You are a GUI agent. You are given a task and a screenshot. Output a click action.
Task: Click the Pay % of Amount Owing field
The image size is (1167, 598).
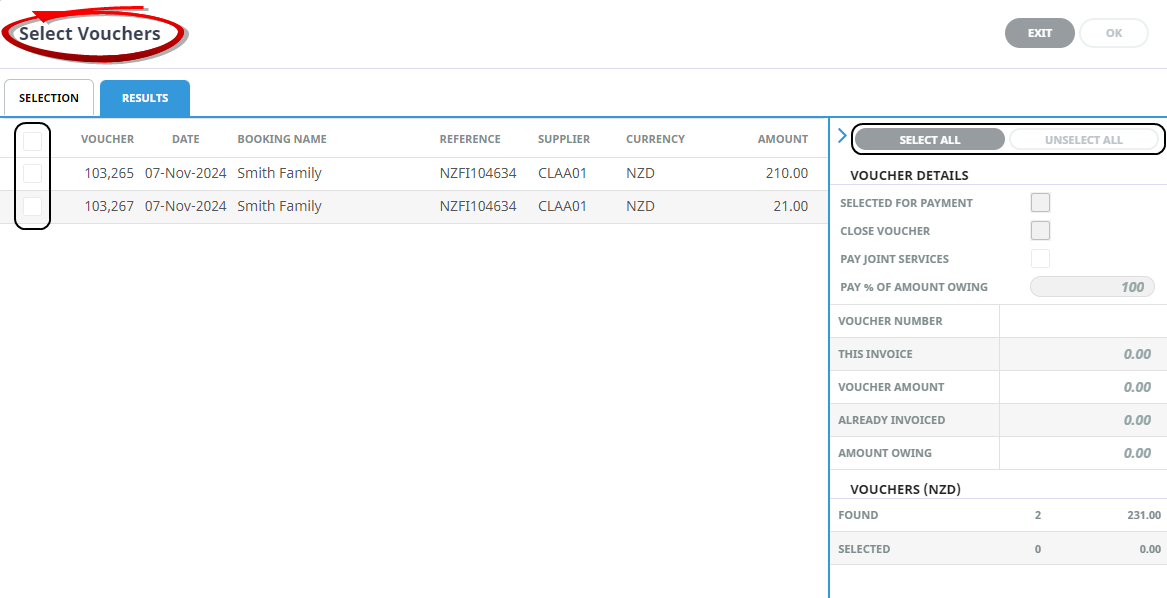pyautogui.click(x=1092, y=287)
